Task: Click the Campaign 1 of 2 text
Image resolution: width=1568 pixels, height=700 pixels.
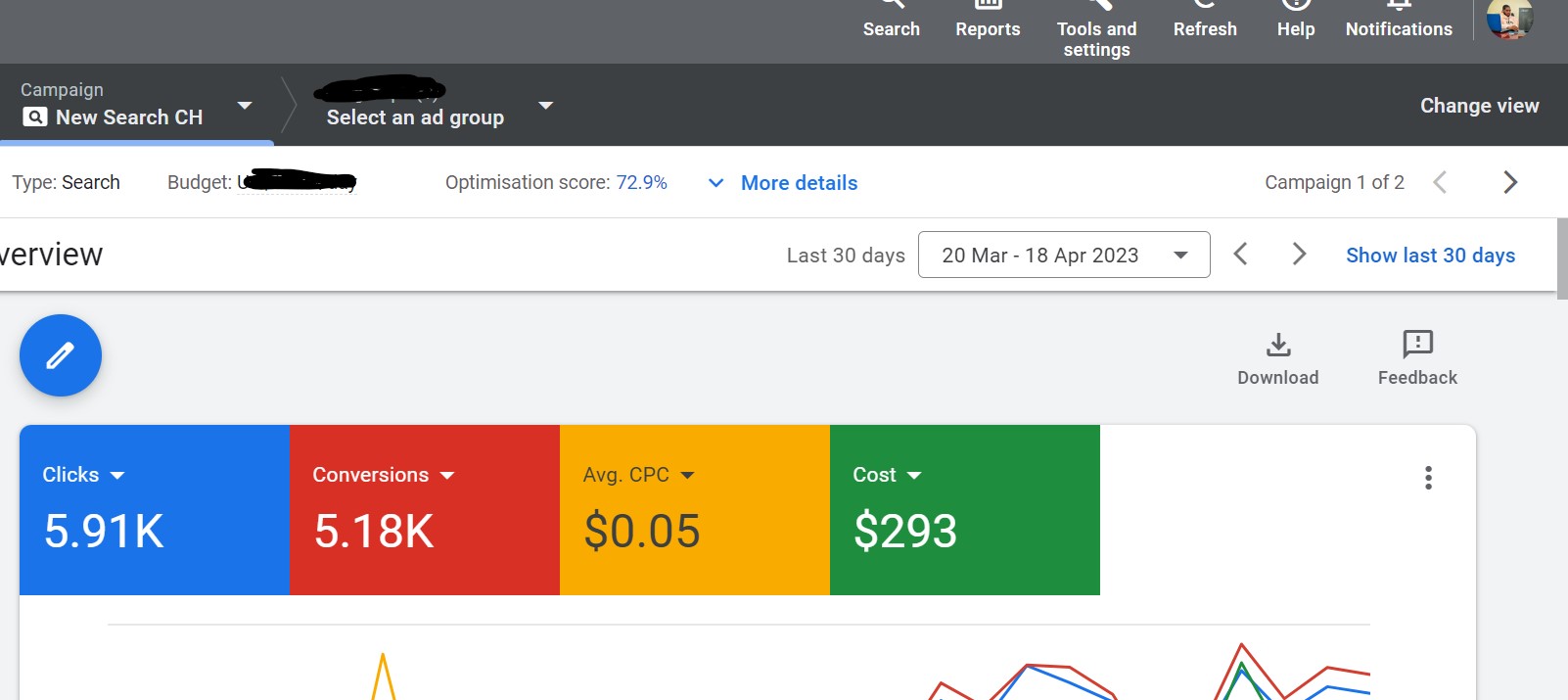Action: tap(1334, 182)
